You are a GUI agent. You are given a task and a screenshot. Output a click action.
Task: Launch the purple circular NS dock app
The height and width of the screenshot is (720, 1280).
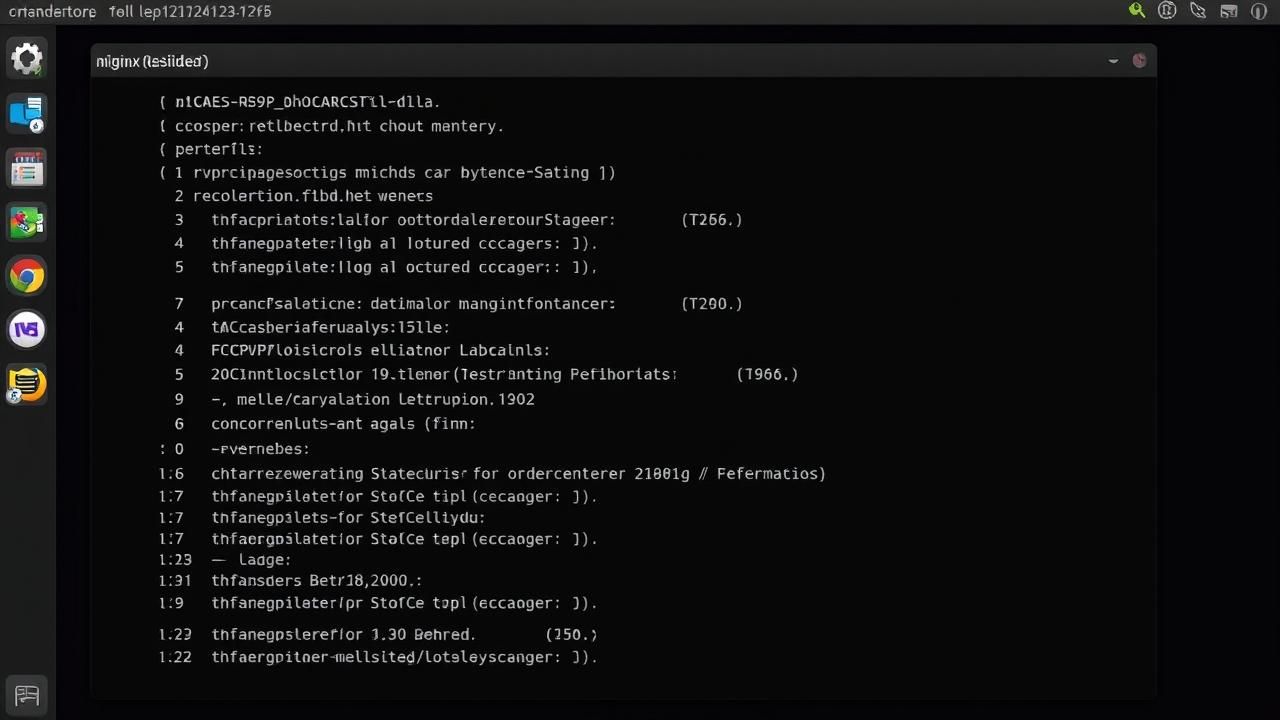[x=27, y=329]
